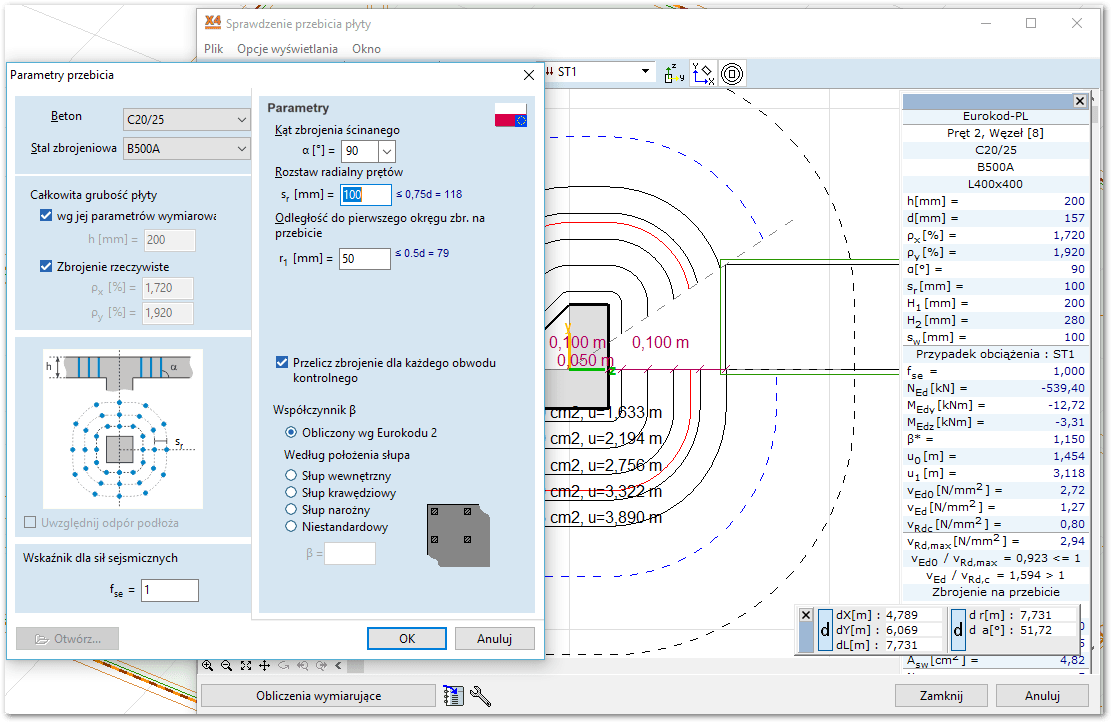Select the pan view arrows icon
Screen dimensions: 1112x723
click(264, 666)
